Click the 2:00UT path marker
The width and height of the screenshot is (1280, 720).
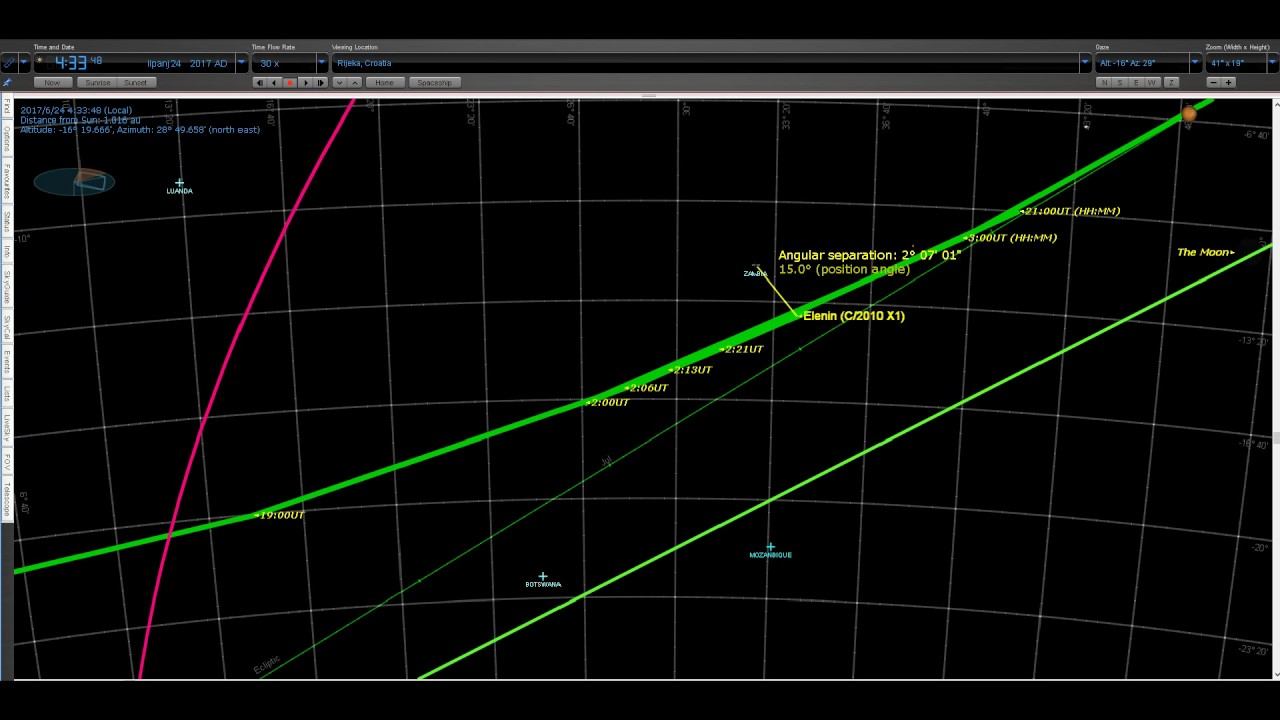tap(609, 403)
